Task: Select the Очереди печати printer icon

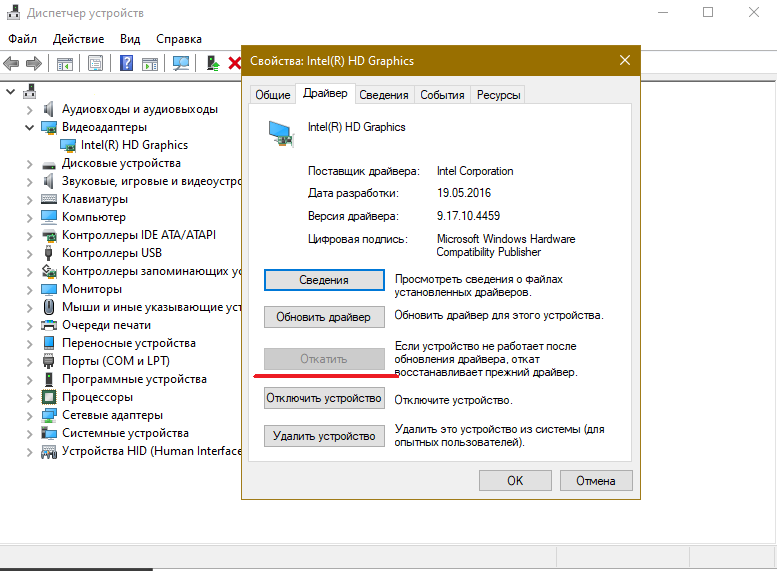Action: [49, 325]
